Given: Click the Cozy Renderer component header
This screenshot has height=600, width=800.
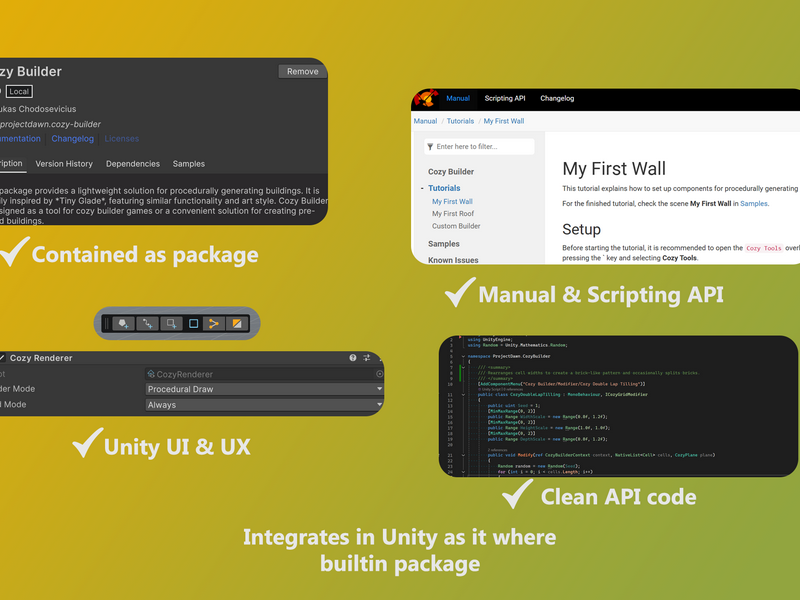Looking at the screenshot, I should [x=191, y=358].
